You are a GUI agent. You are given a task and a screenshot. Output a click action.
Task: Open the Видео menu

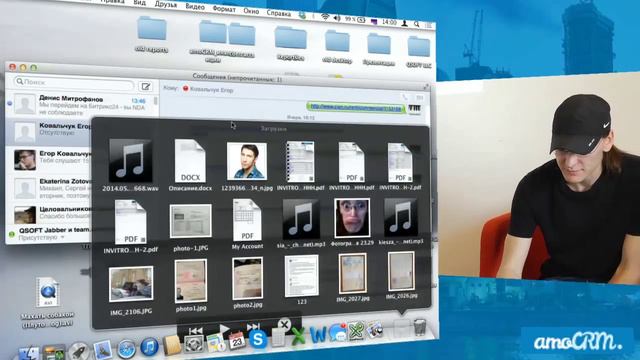click(x=195, y=6)
